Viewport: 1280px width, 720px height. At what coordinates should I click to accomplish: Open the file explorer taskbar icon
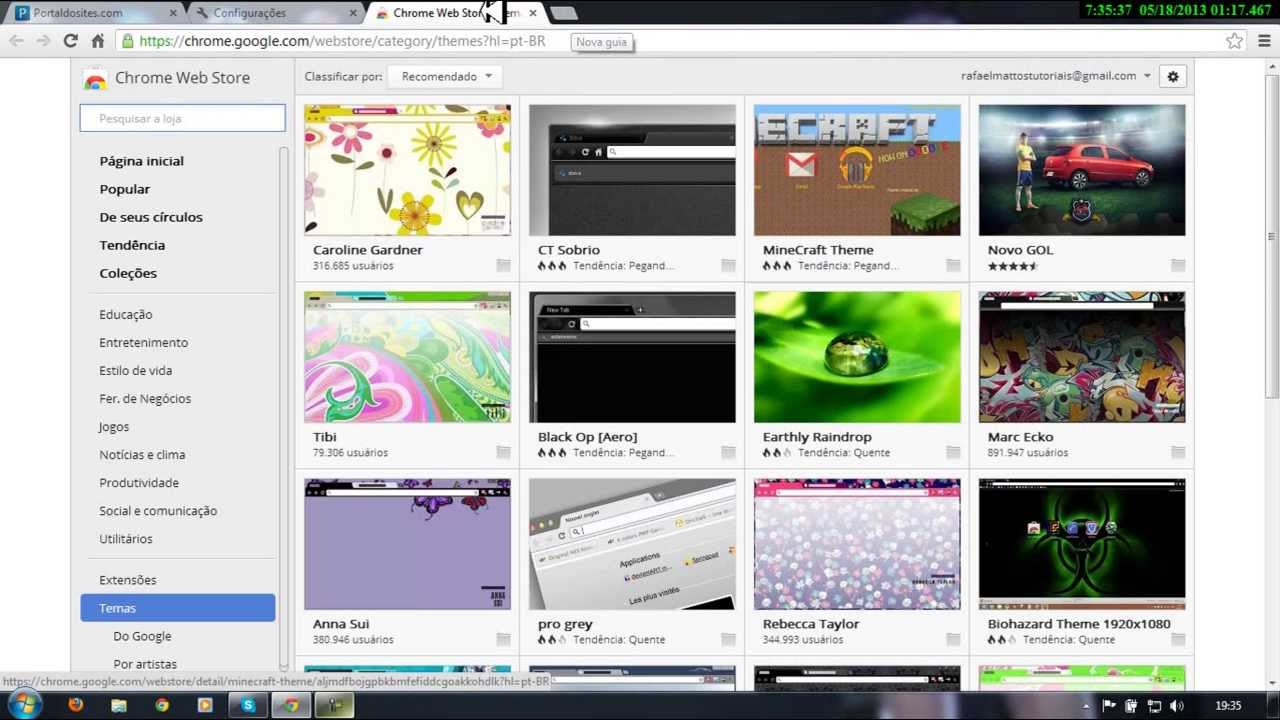119,705
